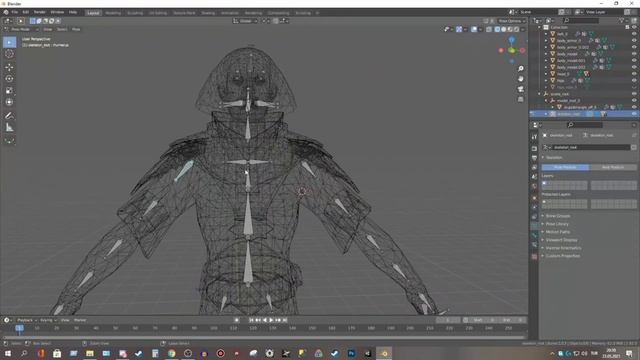The height and width of the screenshot is (360, 640).
Task: Open the Edit menu
Action: point(26,12)
